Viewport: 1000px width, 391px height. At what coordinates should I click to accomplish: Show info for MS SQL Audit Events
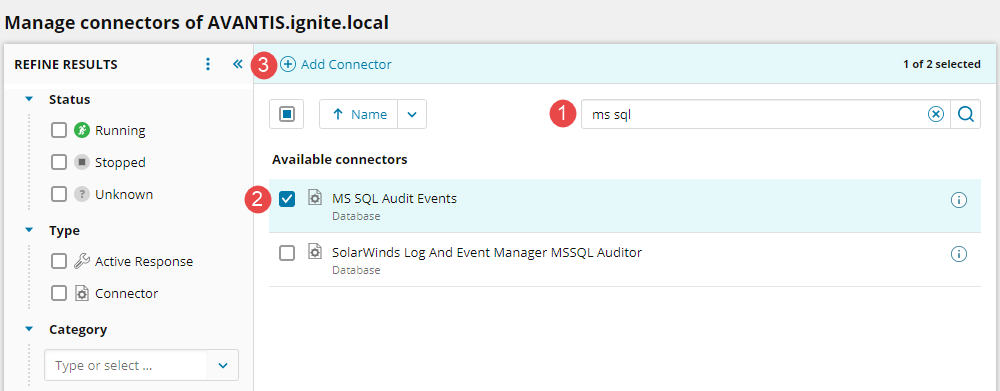click(959, 200)
